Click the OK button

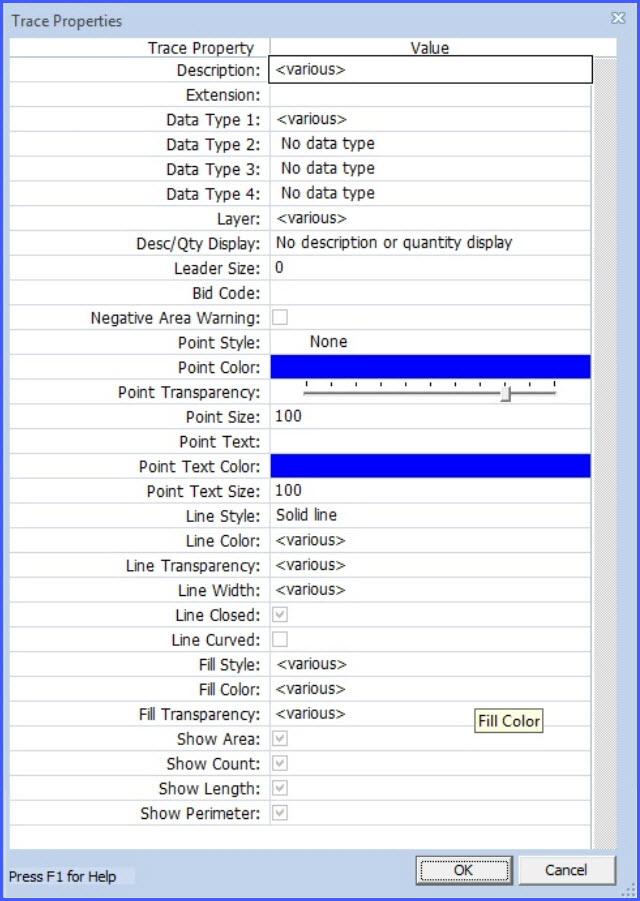pos(463,870)
